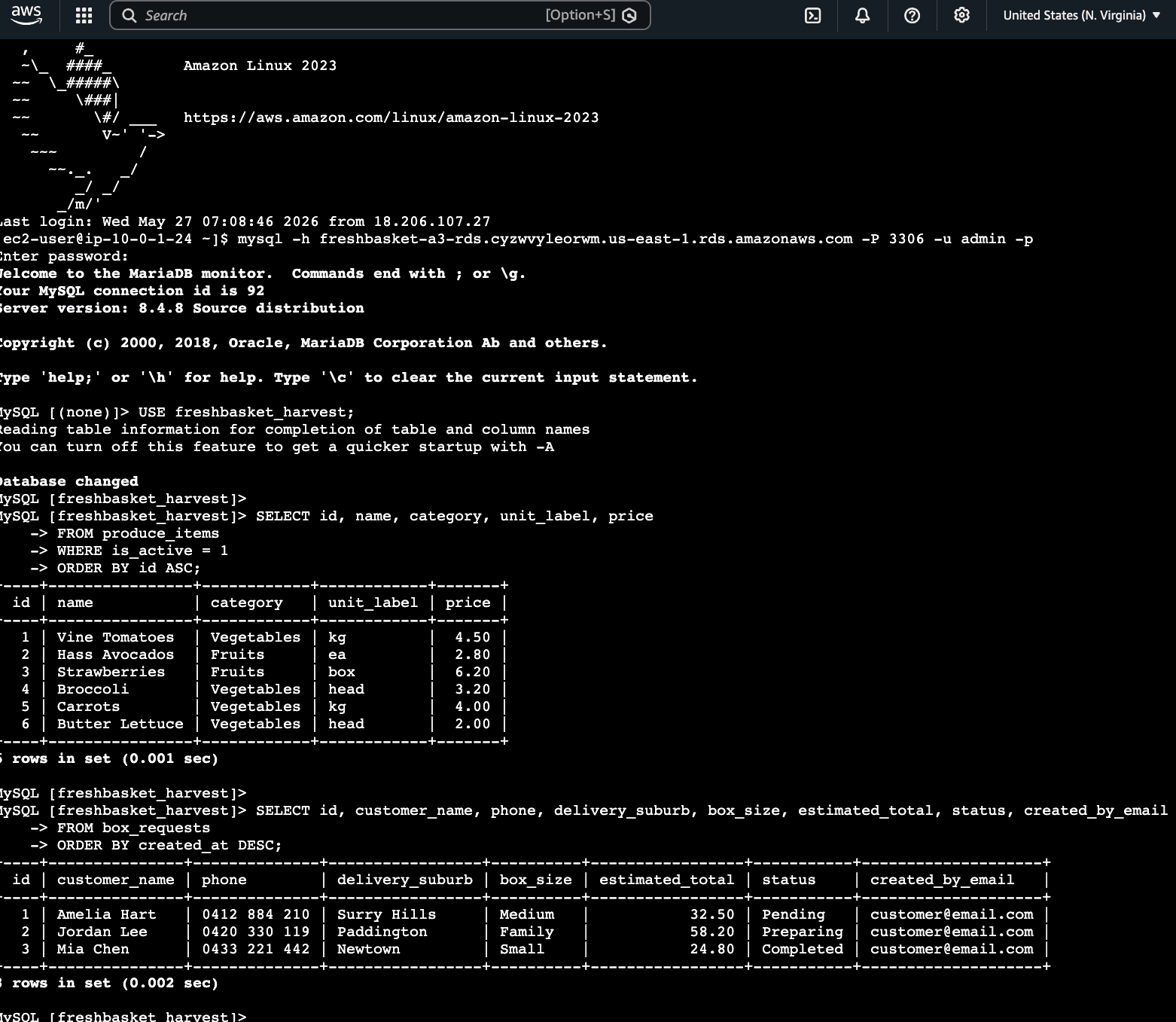Click phone number 0433 221 442

255,949
